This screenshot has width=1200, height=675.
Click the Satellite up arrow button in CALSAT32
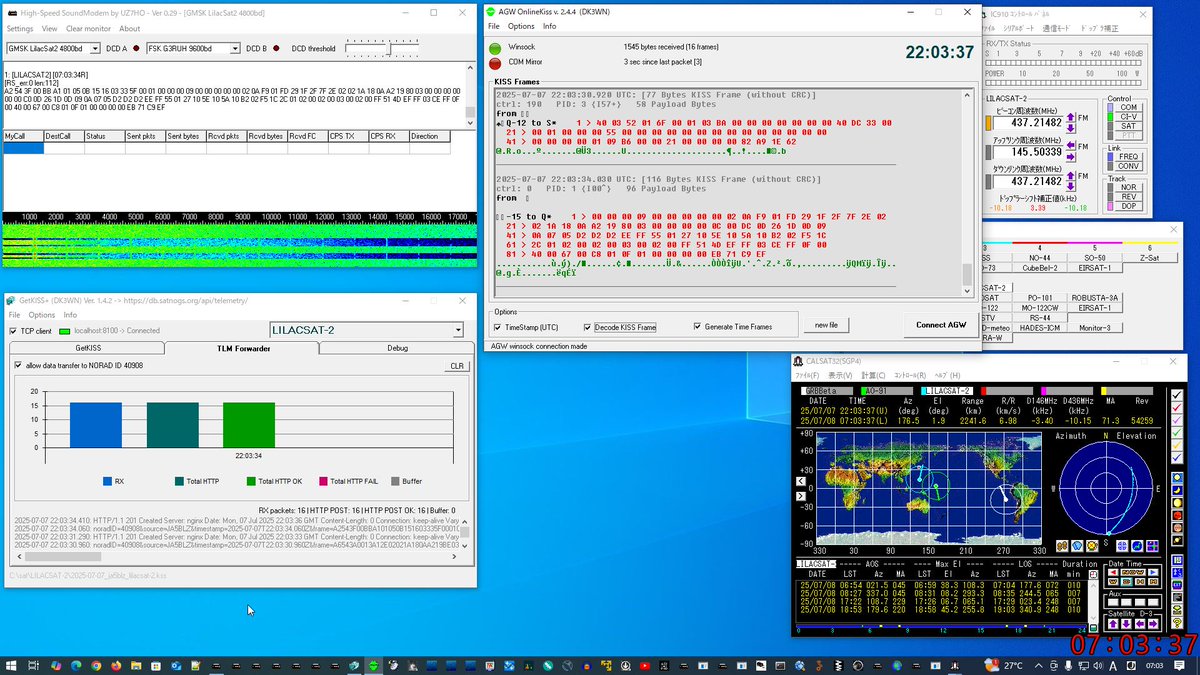click(x=1113, y=624)
